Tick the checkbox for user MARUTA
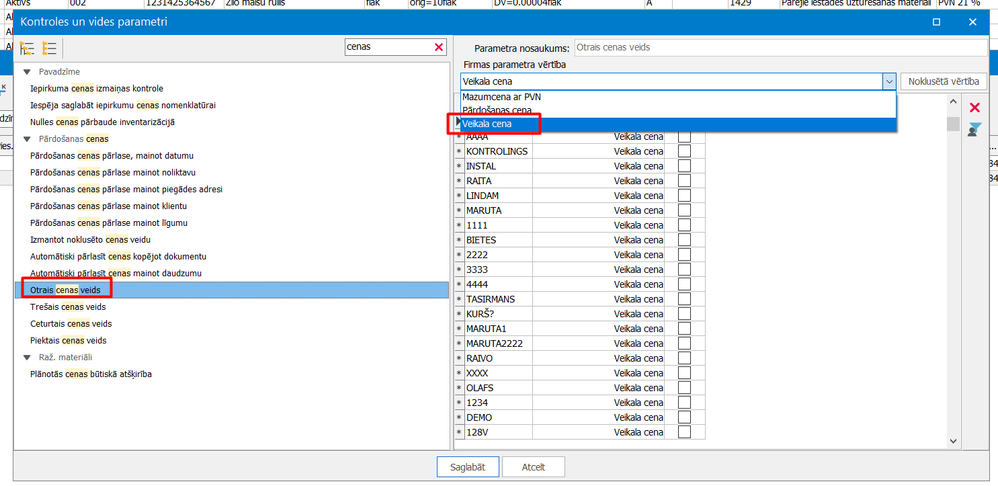 pos(684,210)
